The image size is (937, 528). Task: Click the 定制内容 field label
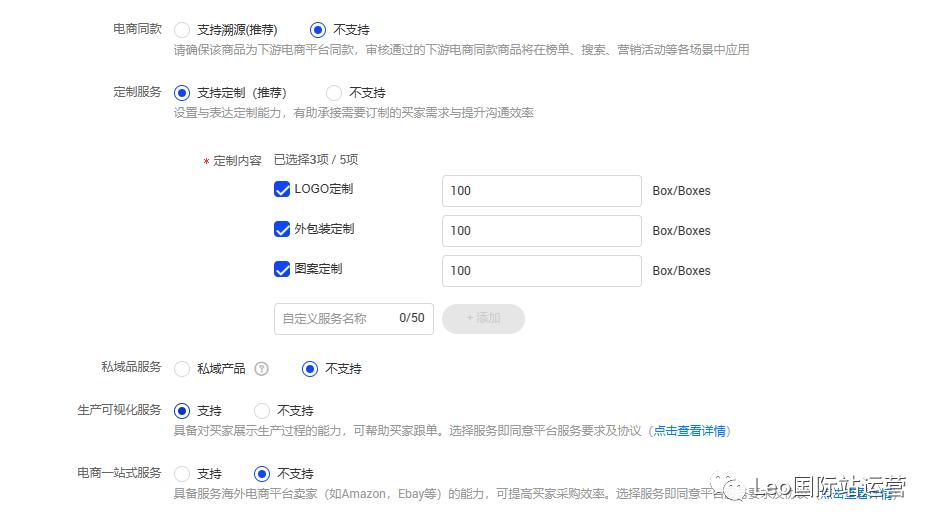(x=237, y=161)
